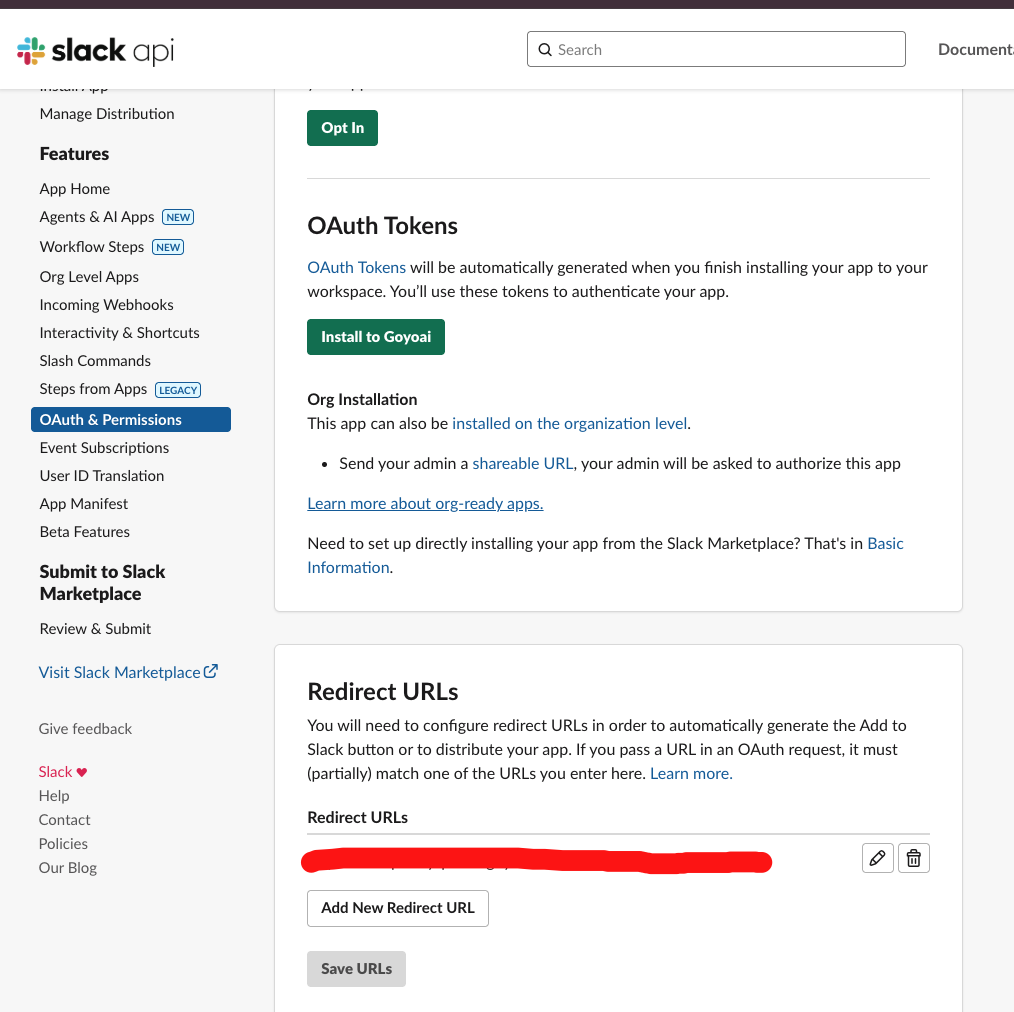Click the Opt In button
The width and height of the screenshot is (1014, 1012).
[x=342, y=128]
